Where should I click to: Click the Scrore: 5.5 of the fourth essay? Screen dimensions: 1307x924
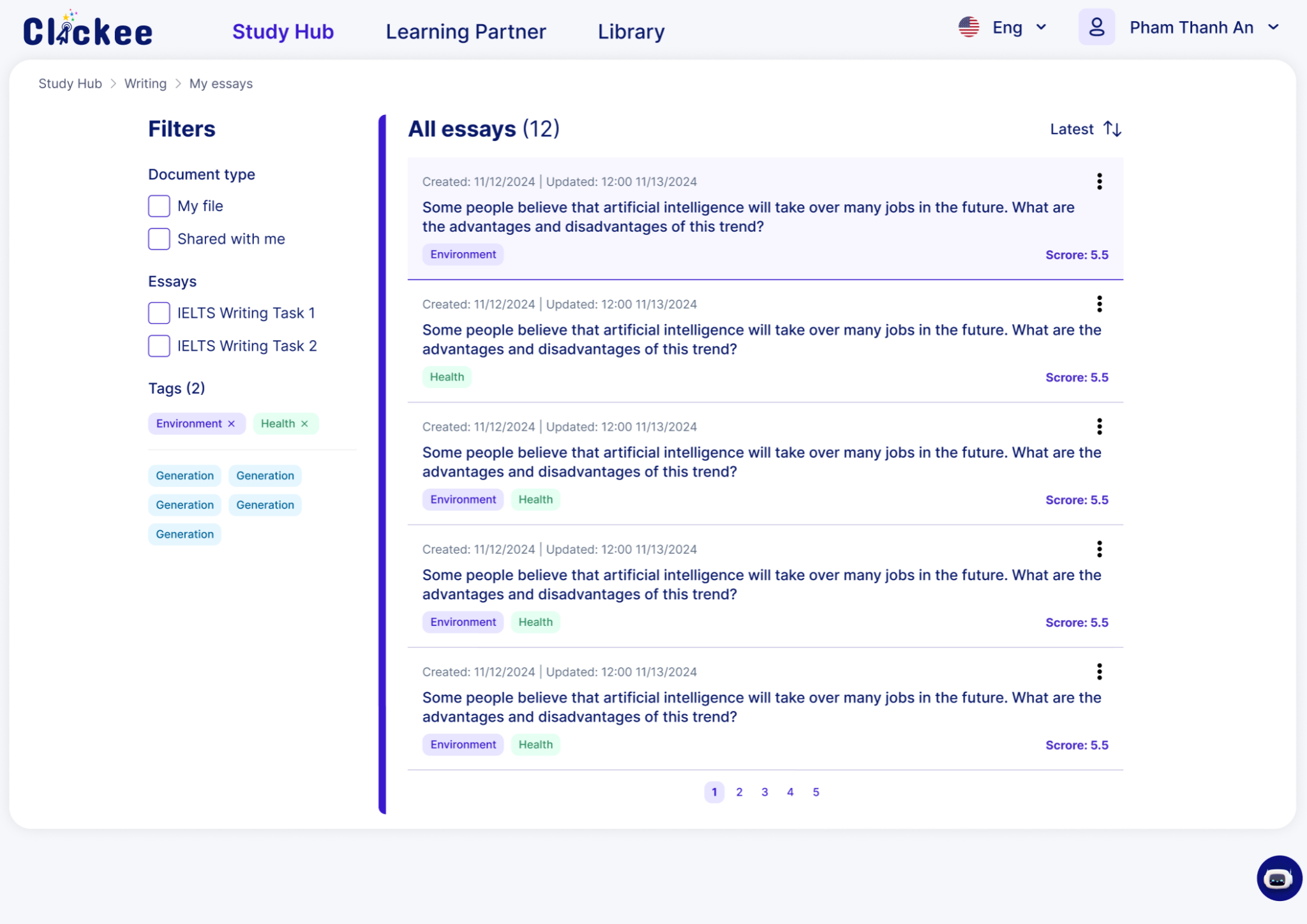point(1077,623)
